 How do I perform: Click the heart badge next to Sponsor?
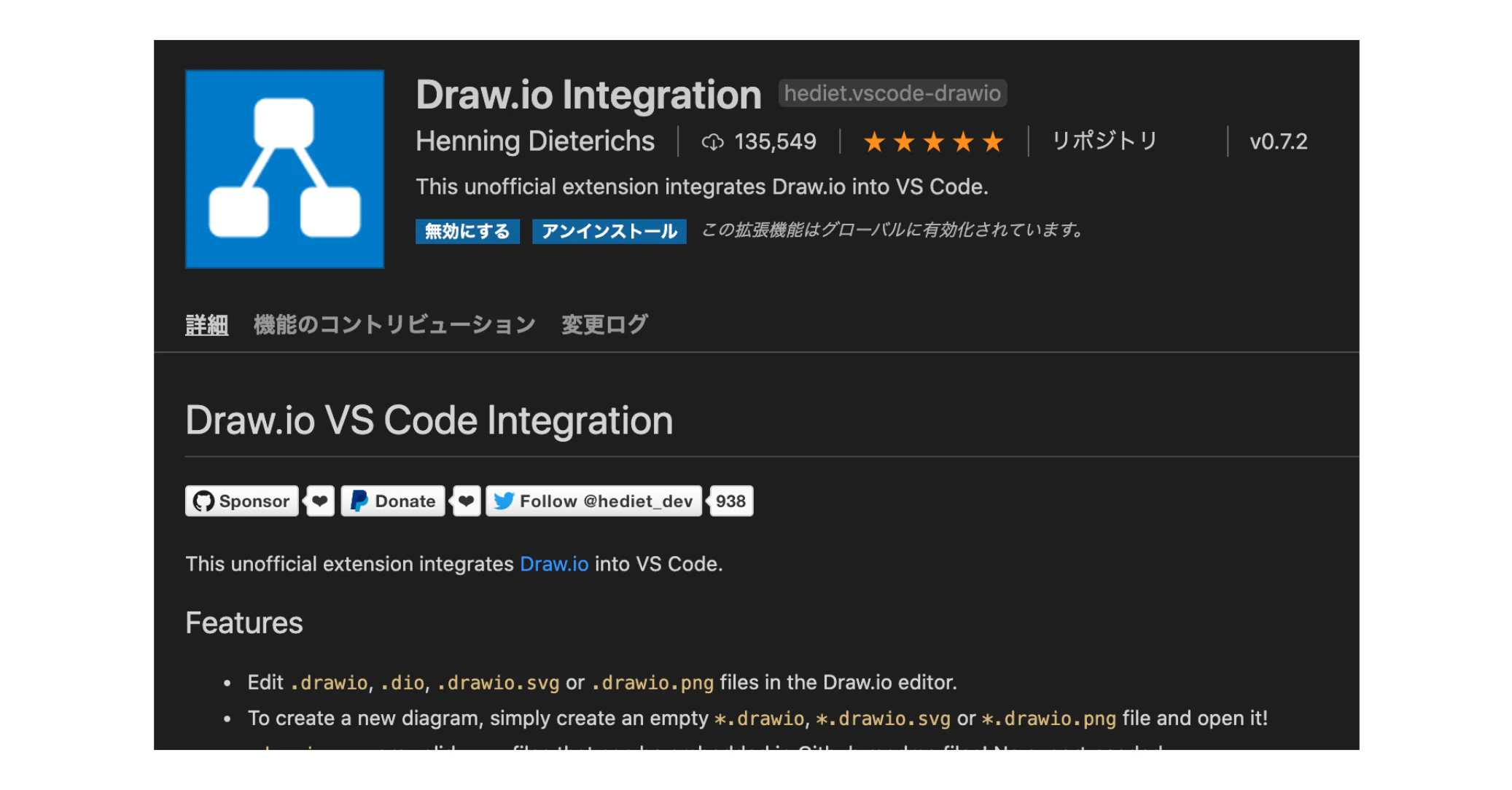[320, 501]
